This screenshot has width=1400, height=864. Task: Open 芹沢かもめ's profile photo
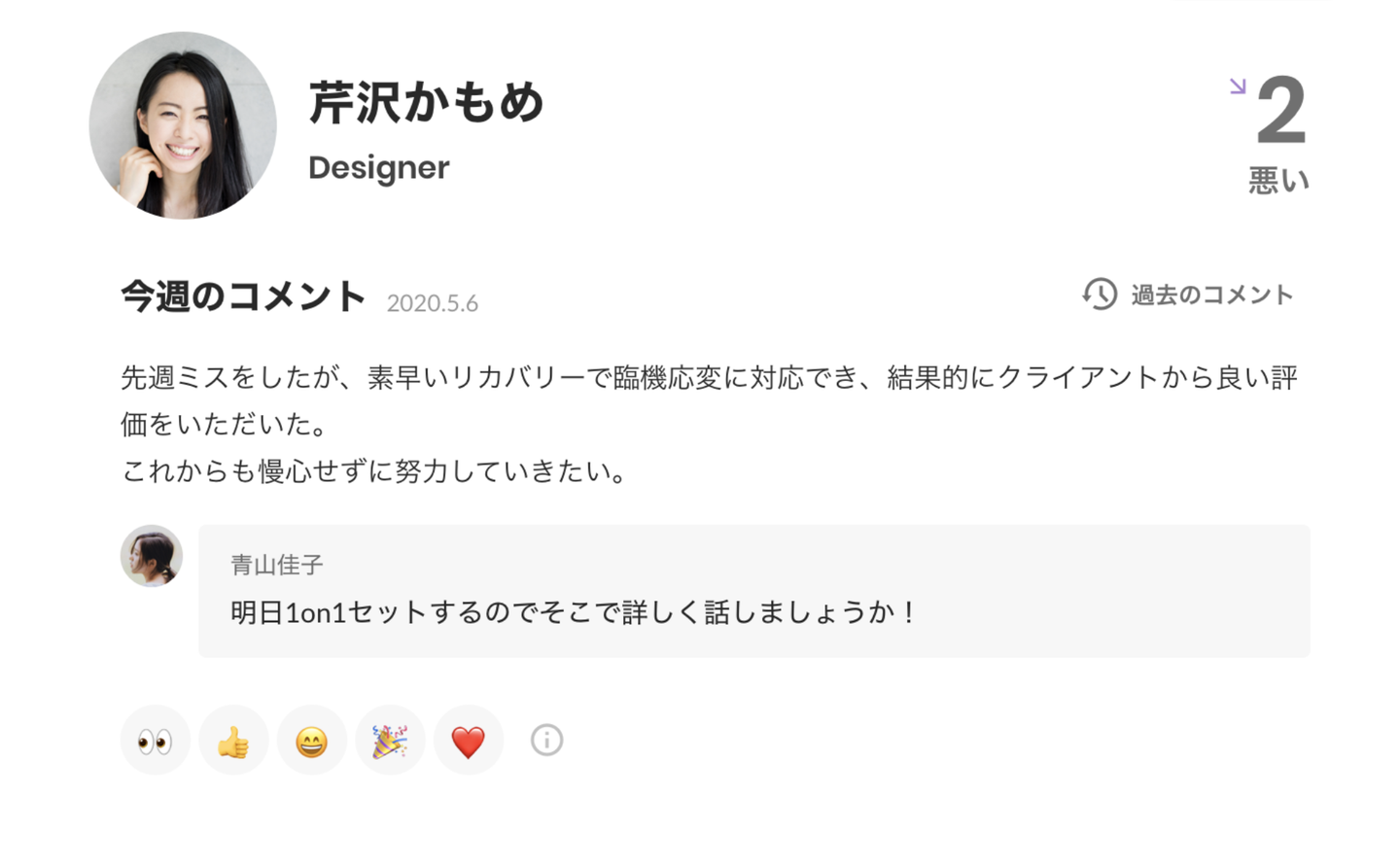(x=183, y=125)
